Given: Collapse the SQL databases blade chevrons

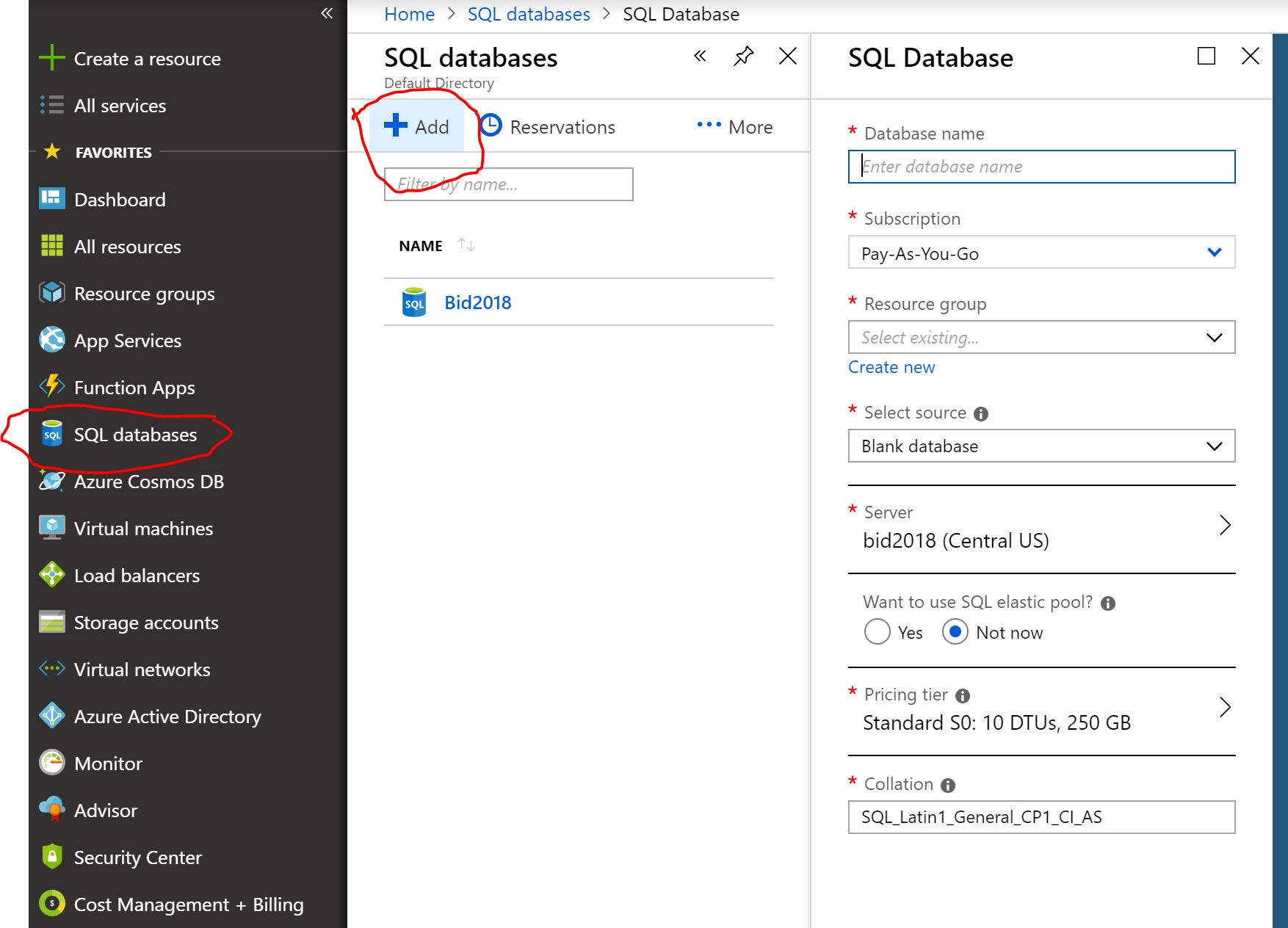Looking at the screenshot, I should pos(700,56).
